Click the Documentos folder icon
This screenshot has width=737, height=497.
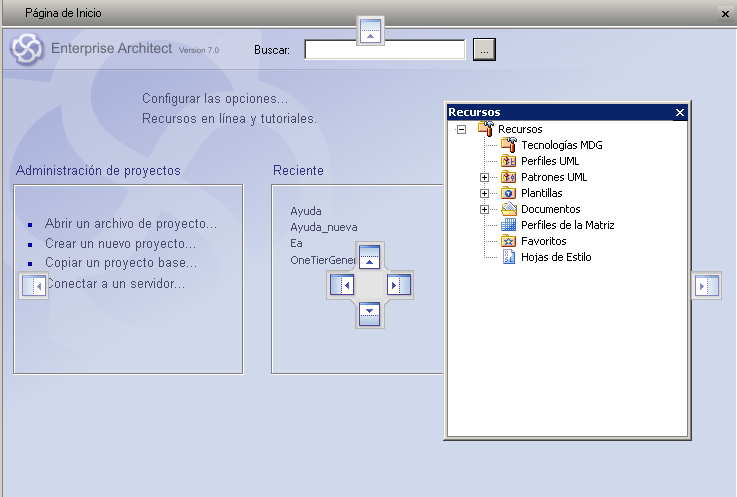(509, 209)
